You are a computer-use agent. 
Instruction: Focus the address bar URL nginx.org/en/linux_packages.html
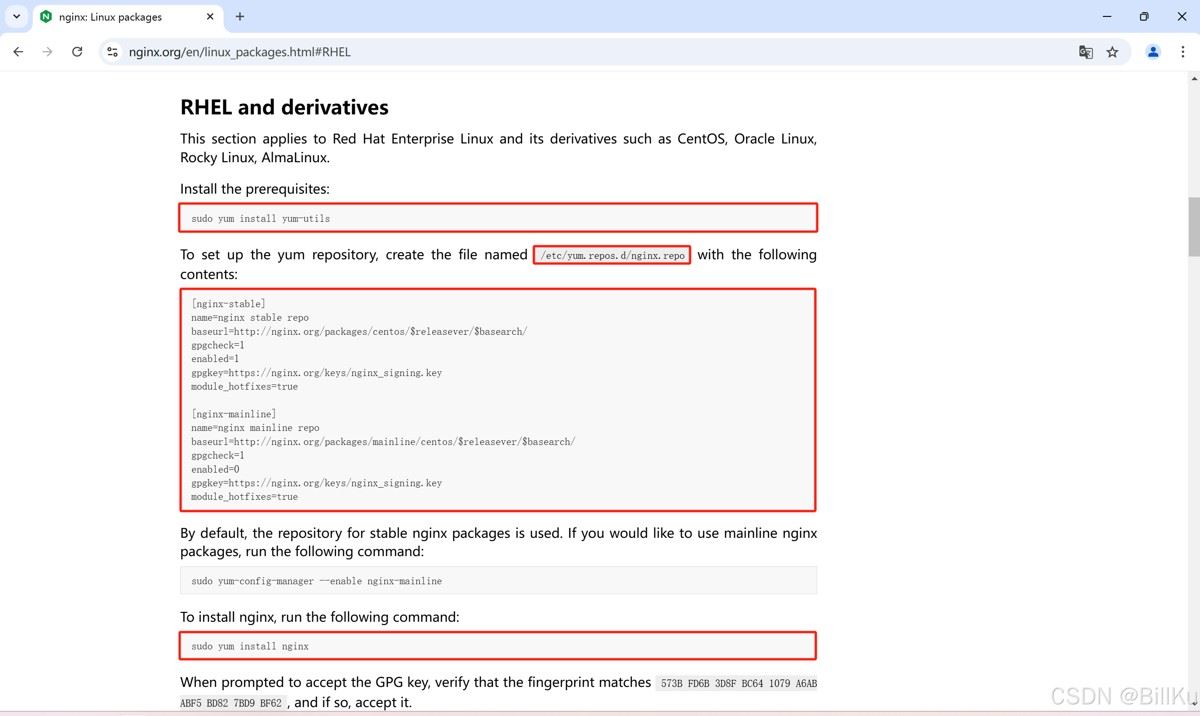pyautogui.click(x=240, y=52)
